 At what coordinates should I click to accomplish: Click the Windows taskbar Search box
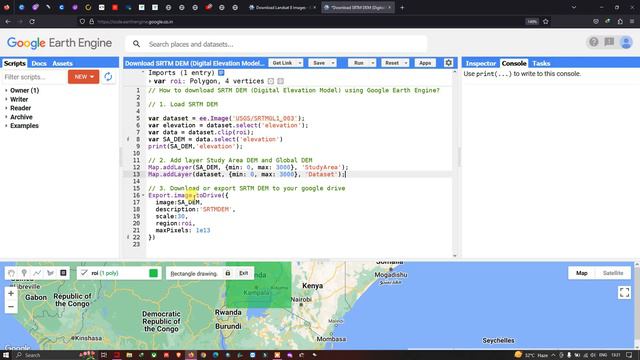48,355
